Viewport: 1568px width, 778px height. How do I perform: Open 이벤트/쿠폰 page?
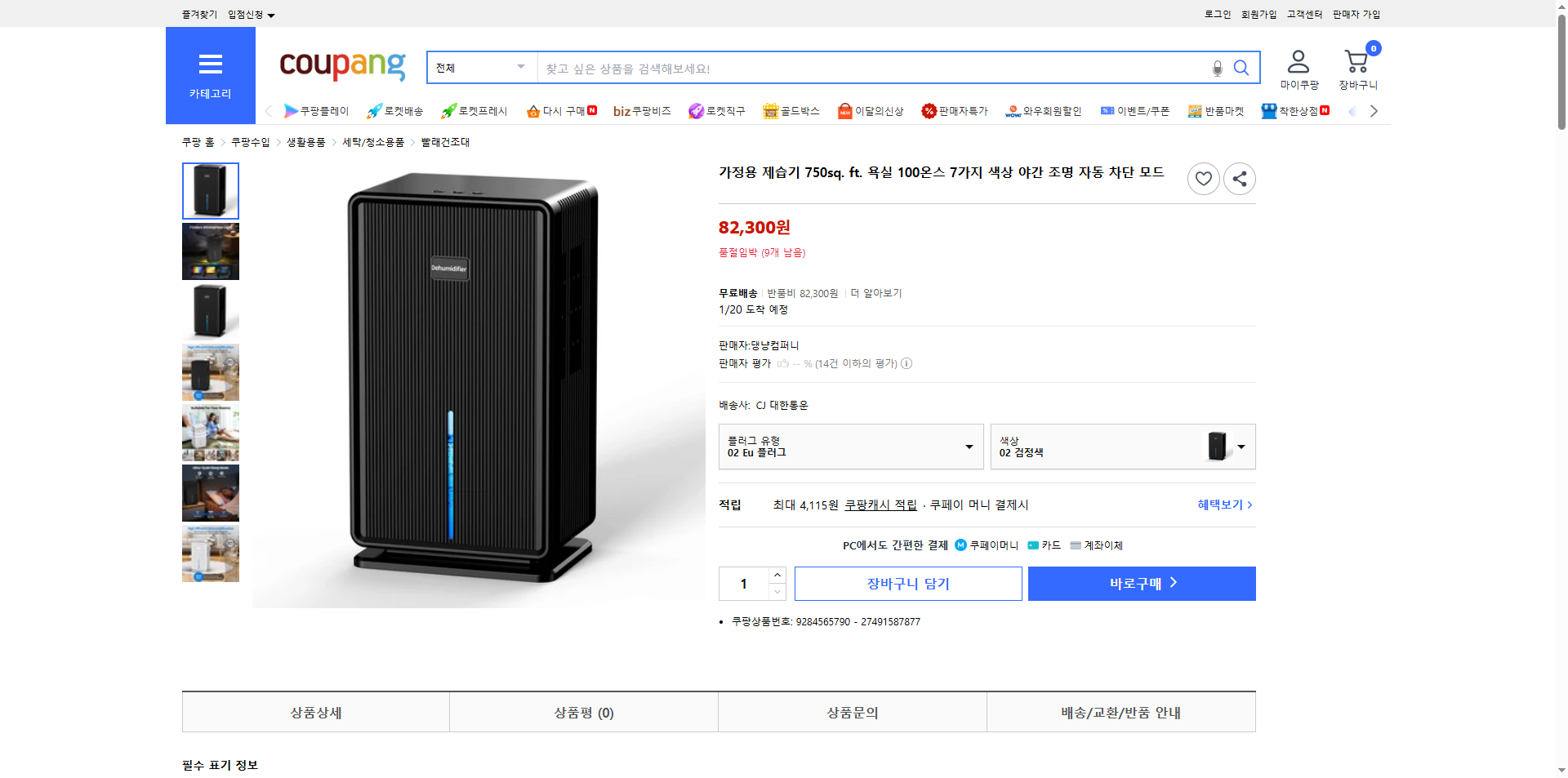pyautogui.click(x=1142, y=111)
